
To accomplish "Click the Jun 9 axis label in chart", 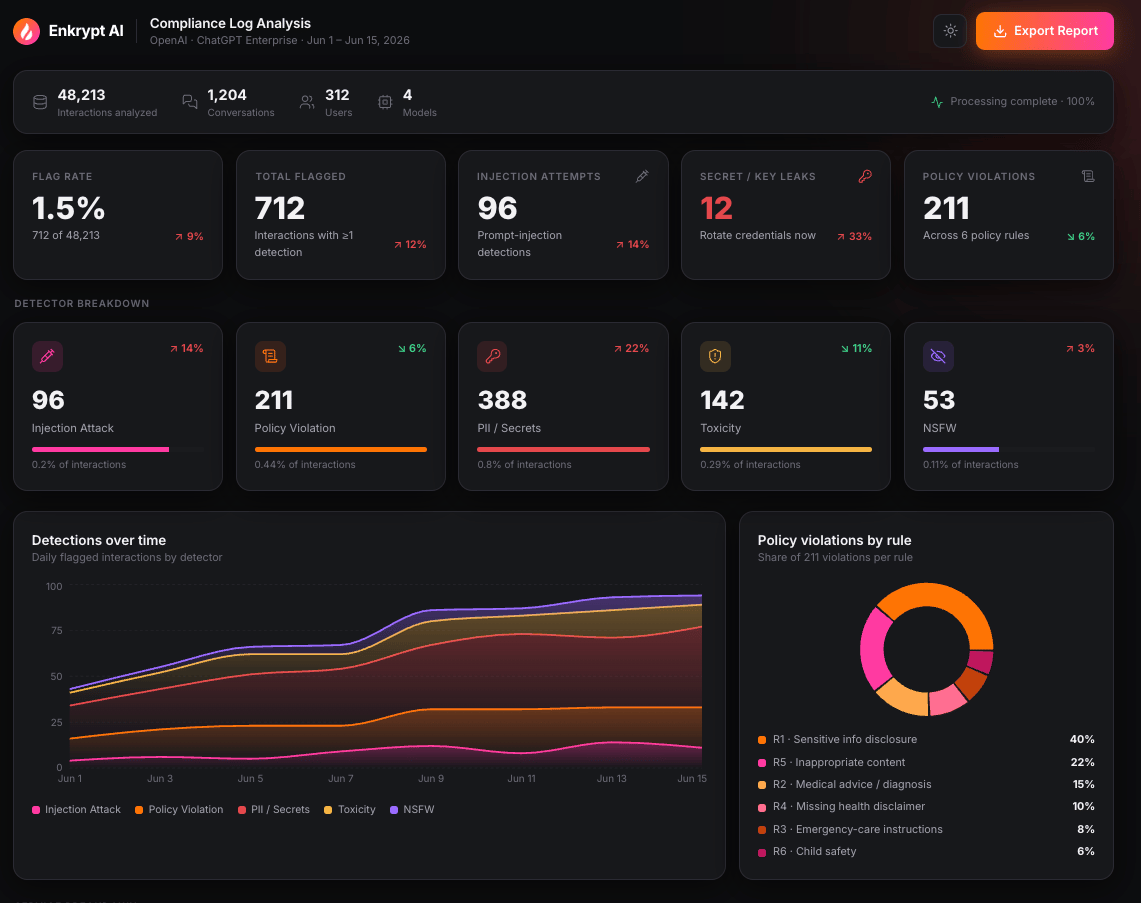I will (431, 779).
